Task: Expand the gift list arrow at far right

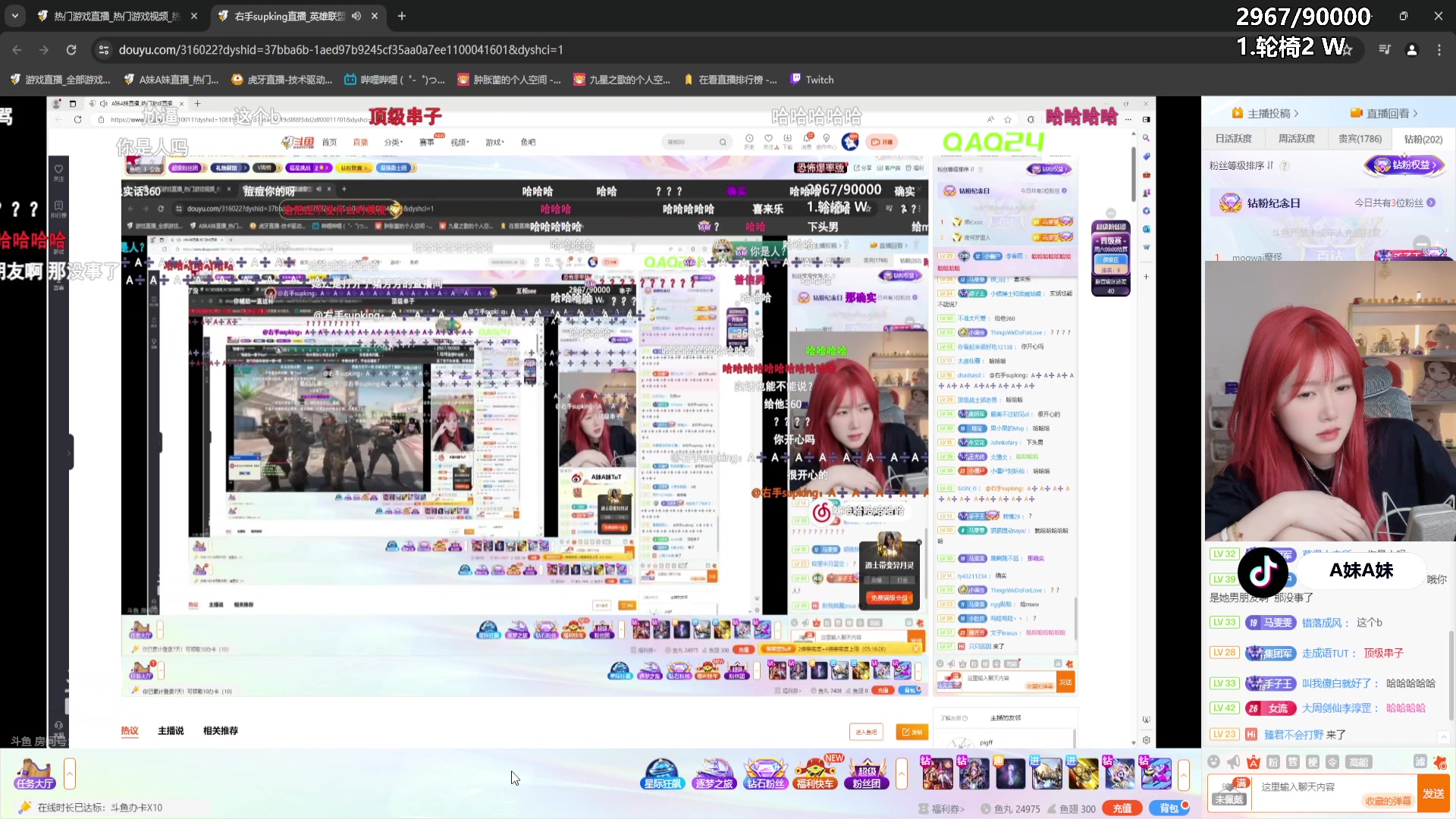Action: click(1184, 774)
